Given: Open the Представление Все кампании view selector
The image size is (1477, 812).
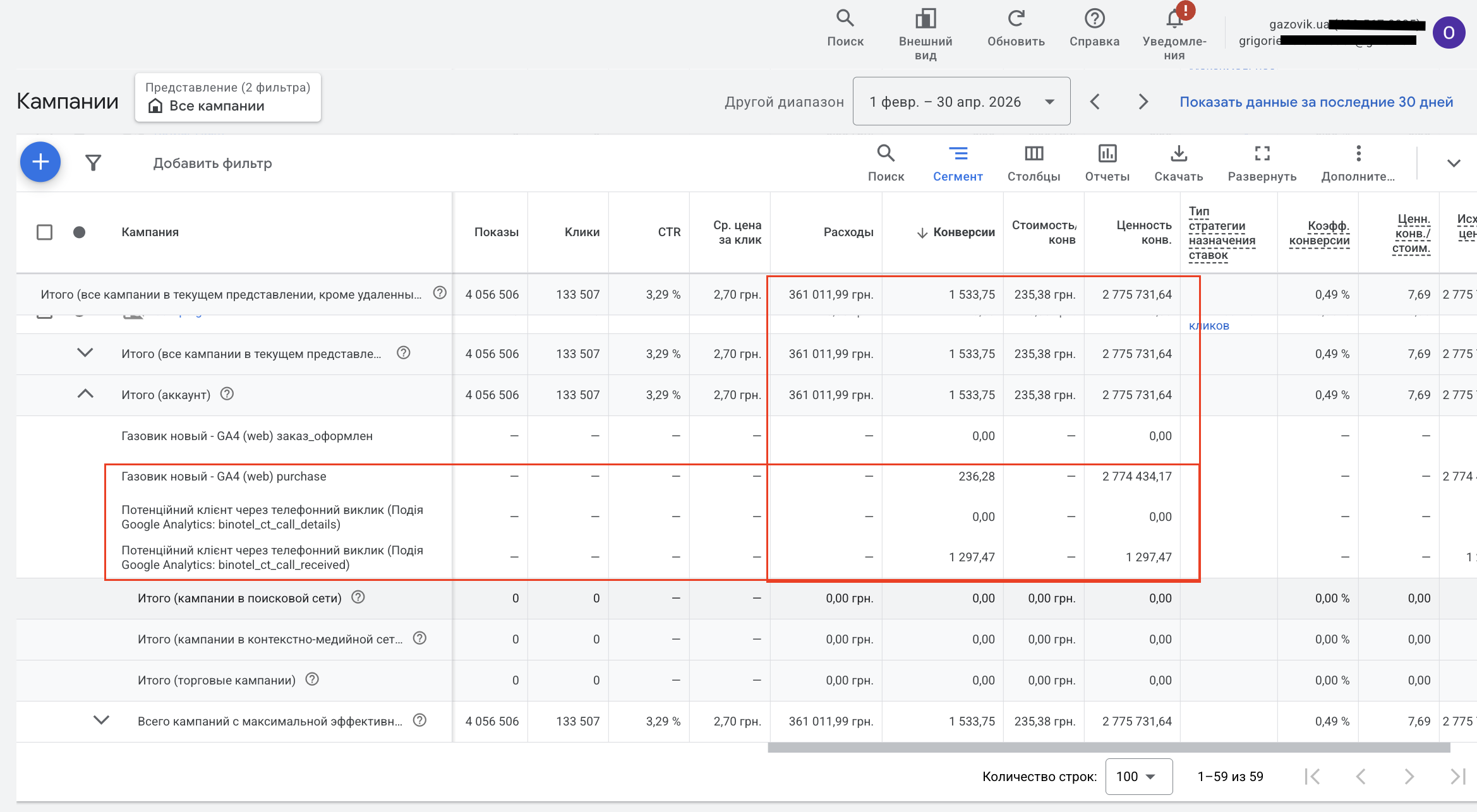Looking at the screenshot, I should [x=228, y=97].
